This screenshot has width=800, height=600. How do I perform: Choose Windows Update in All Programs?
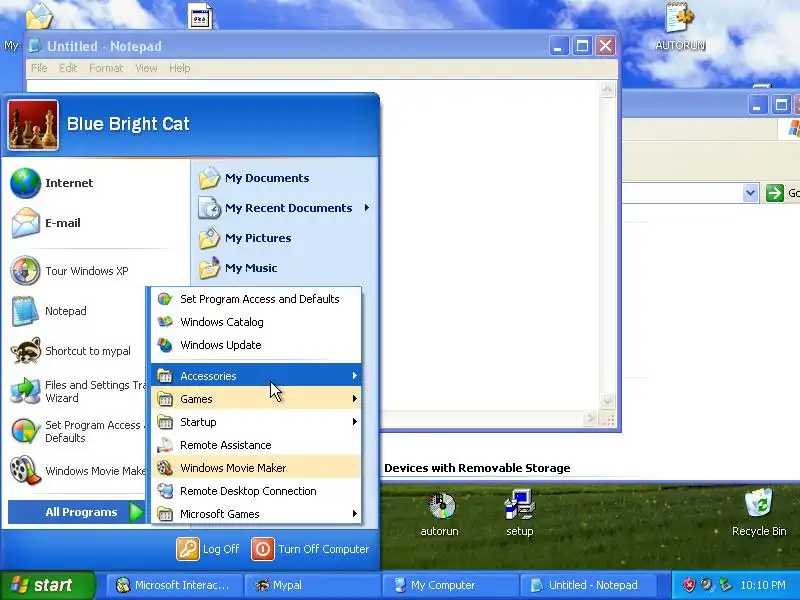256,345
